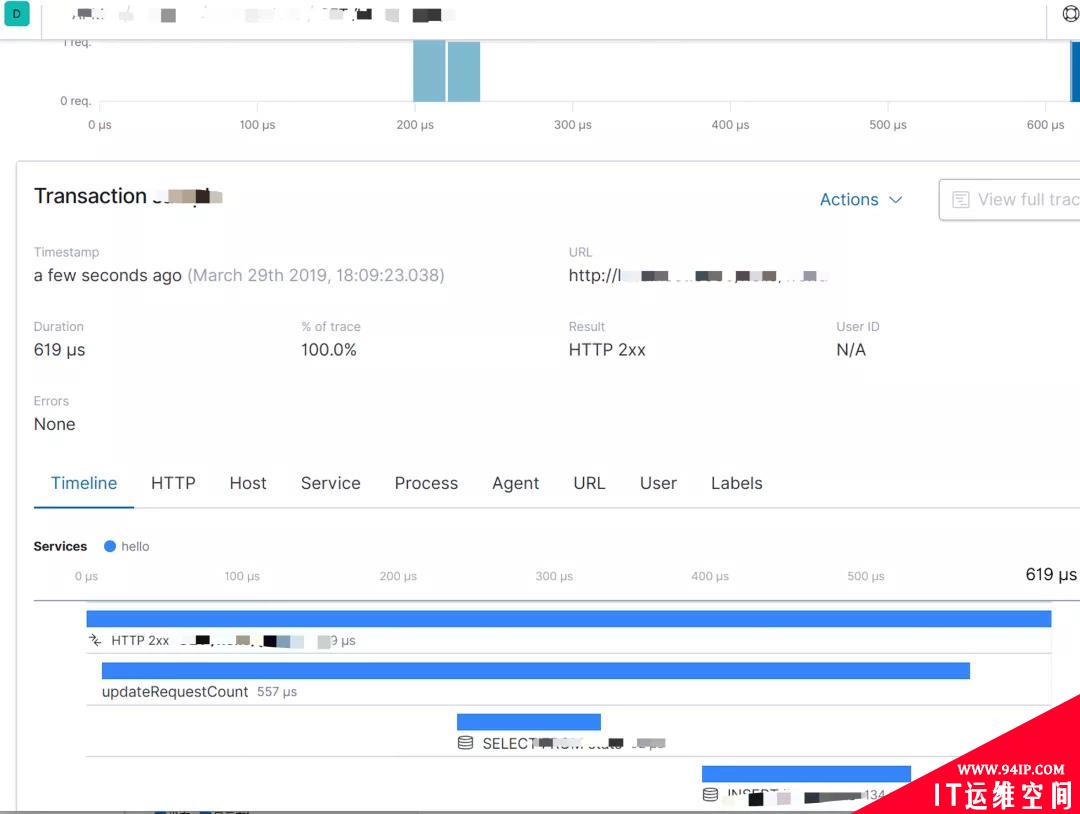Image resolution: width=1080 pixels, height=814 pixels.
Task: Click the Duration value 619 µs
Action: [59, 350]
